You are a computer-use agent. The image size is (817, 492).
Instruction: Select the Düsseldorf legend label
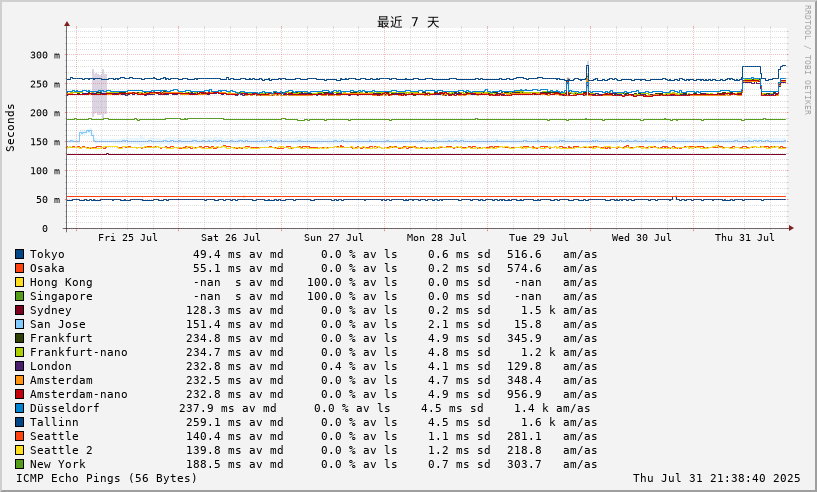tap(65, 409)
